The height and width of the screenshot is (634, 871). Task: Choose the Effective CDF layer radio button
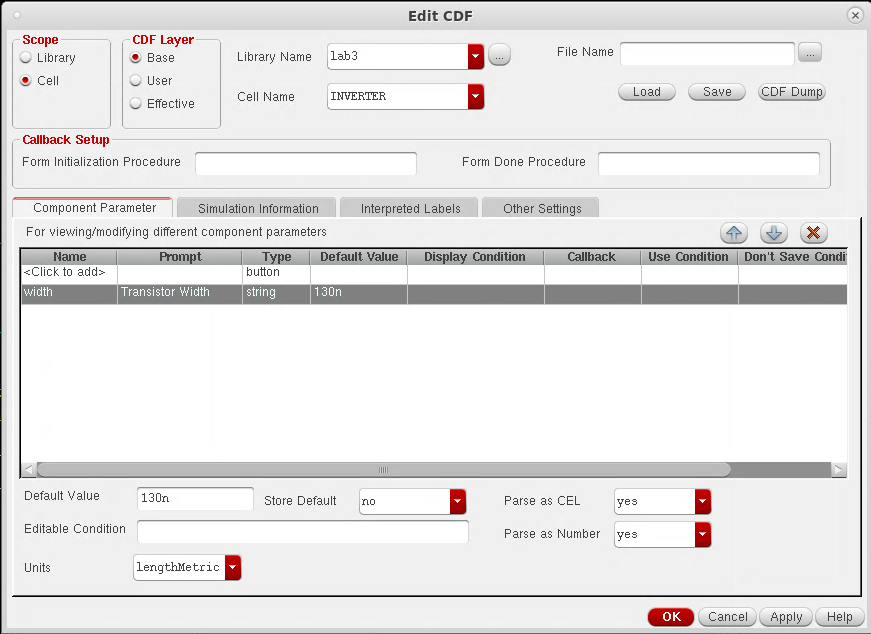pos(135,104)
